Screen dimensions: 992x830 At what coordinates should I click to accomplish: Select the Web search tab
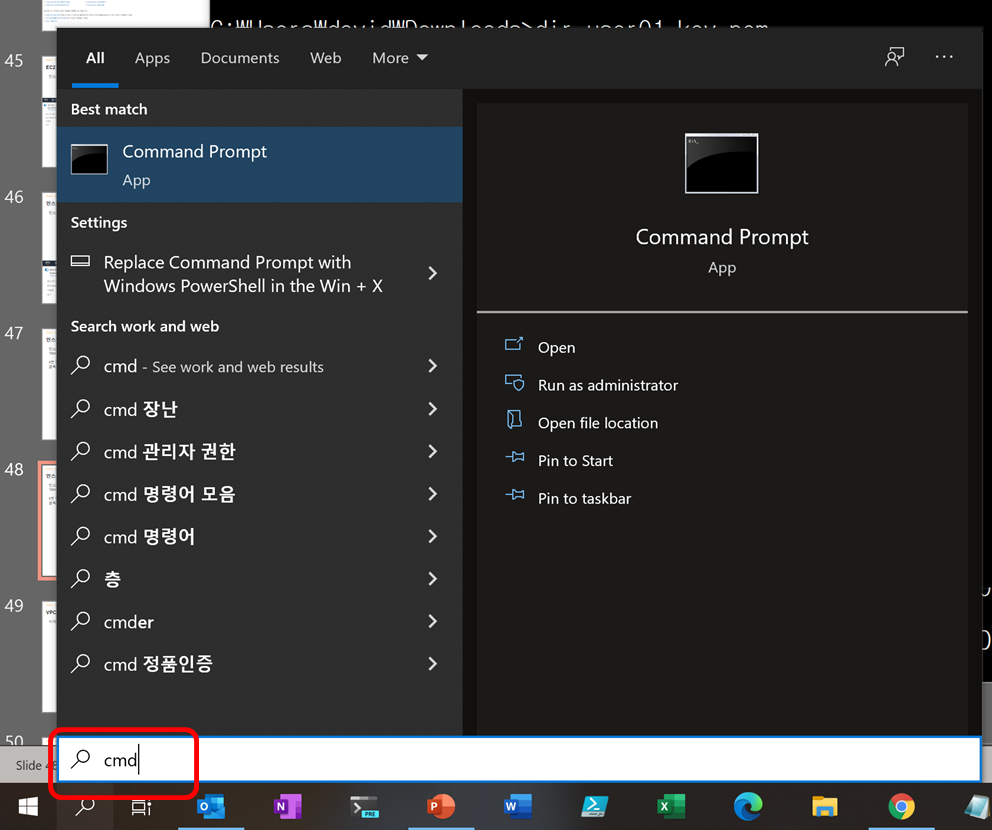pyautogui.click(x=325, y=58)
